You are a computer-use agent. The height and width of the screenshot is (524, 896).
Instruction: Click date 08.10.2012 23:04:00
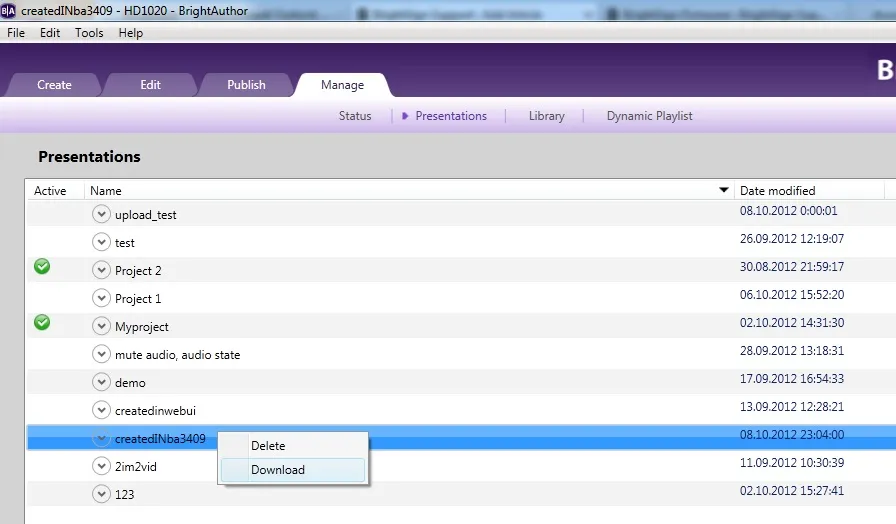point(792,434)
